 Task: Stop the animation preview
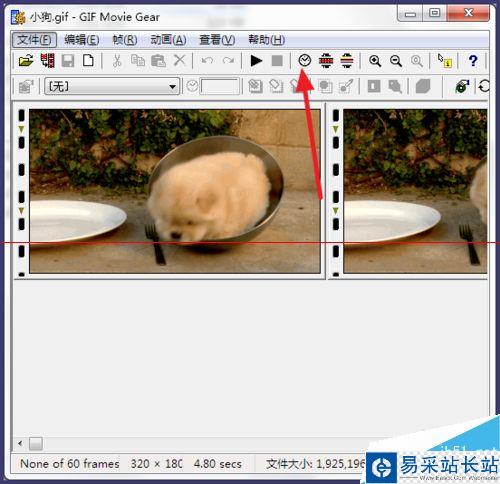277,61
